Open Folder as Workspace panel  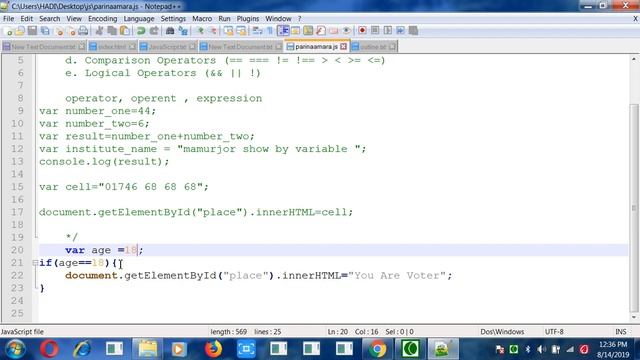333,31
